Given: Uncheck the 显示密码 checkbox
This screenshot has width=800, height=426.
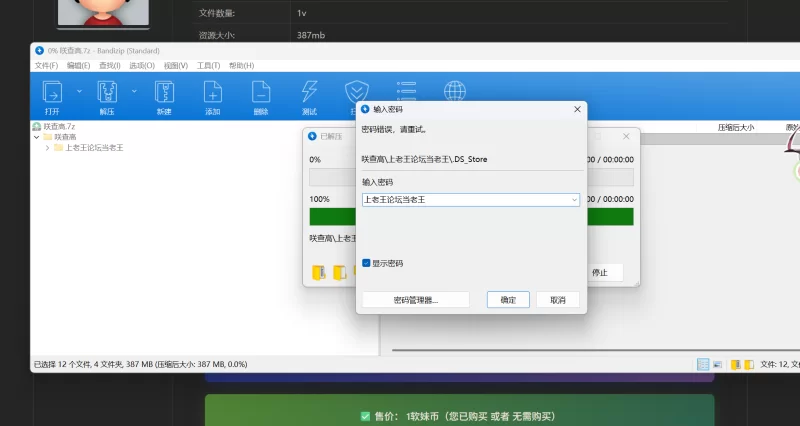Looking at the screenshot, I should pyautogui.click(x=366, y=263).
